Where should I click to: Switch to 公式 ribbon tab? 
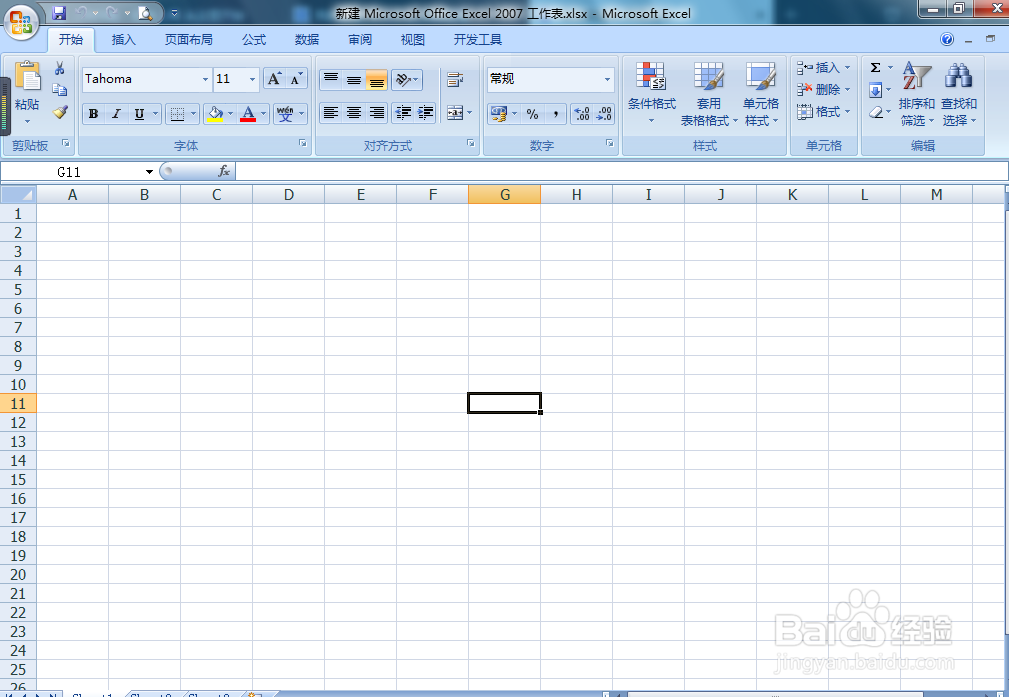pos(254,40)
